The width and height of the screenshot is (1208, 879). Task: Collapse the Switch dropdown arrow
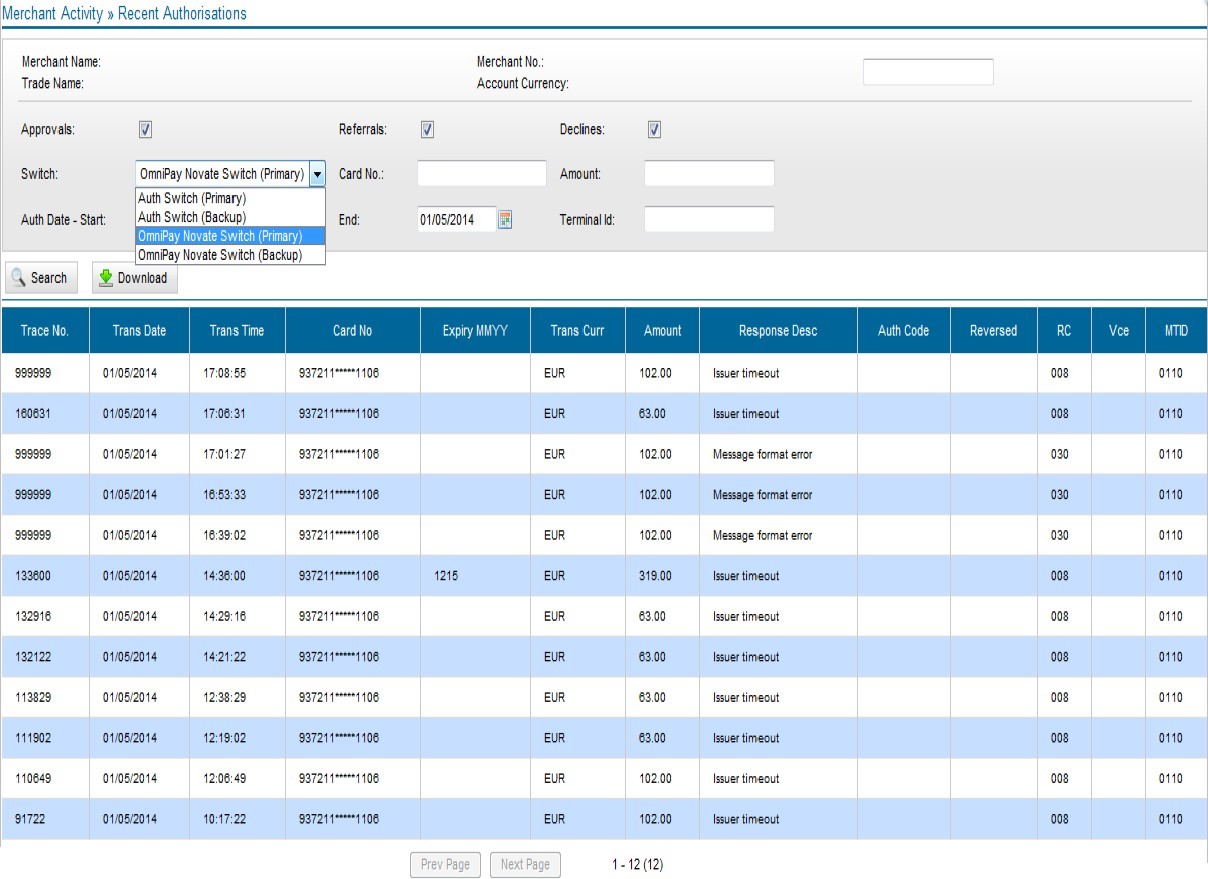coord(318,173)
